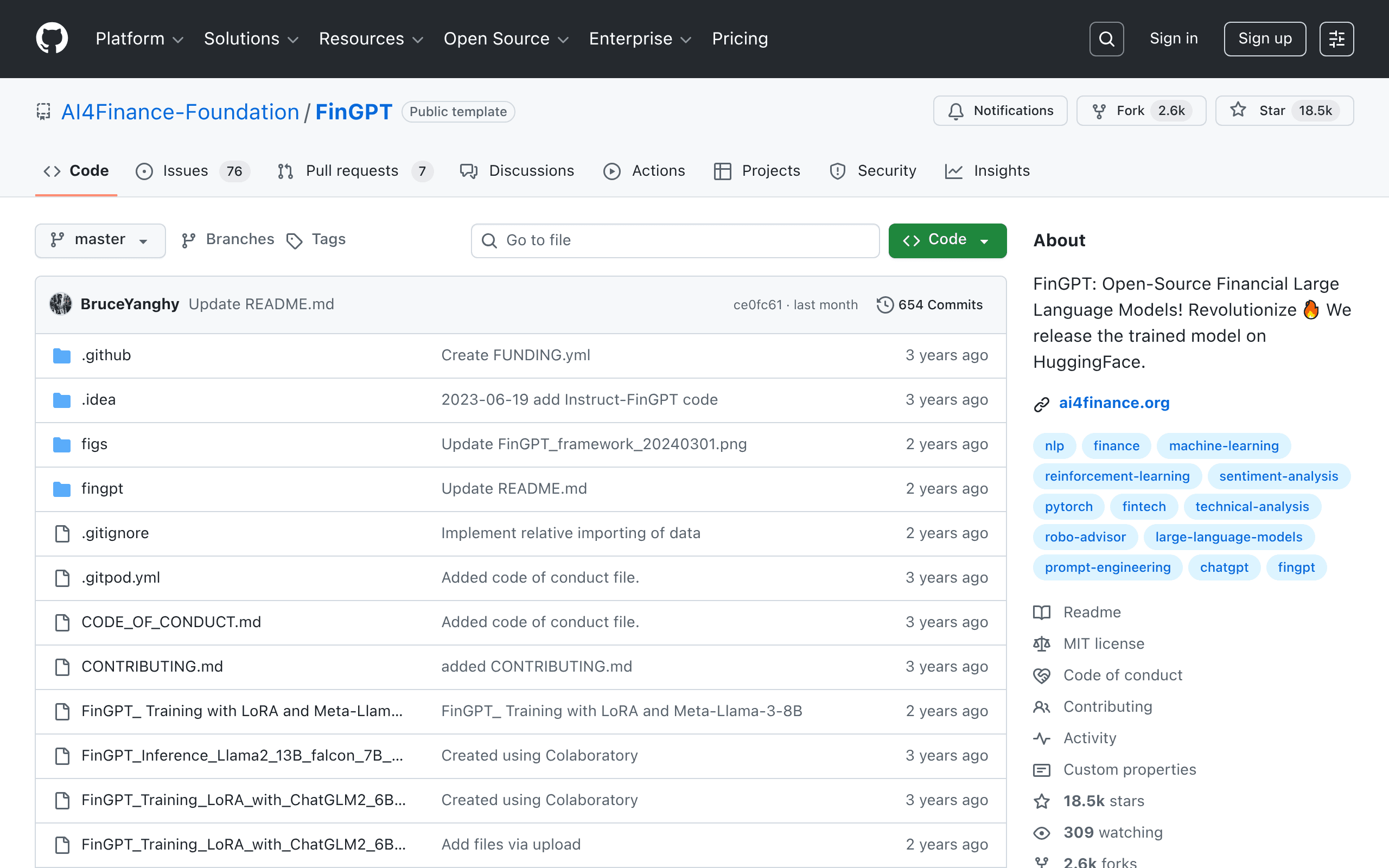Click the .github folder icon
The width and height of the screenshot is (1389, 868).
(x=62, y=356)
